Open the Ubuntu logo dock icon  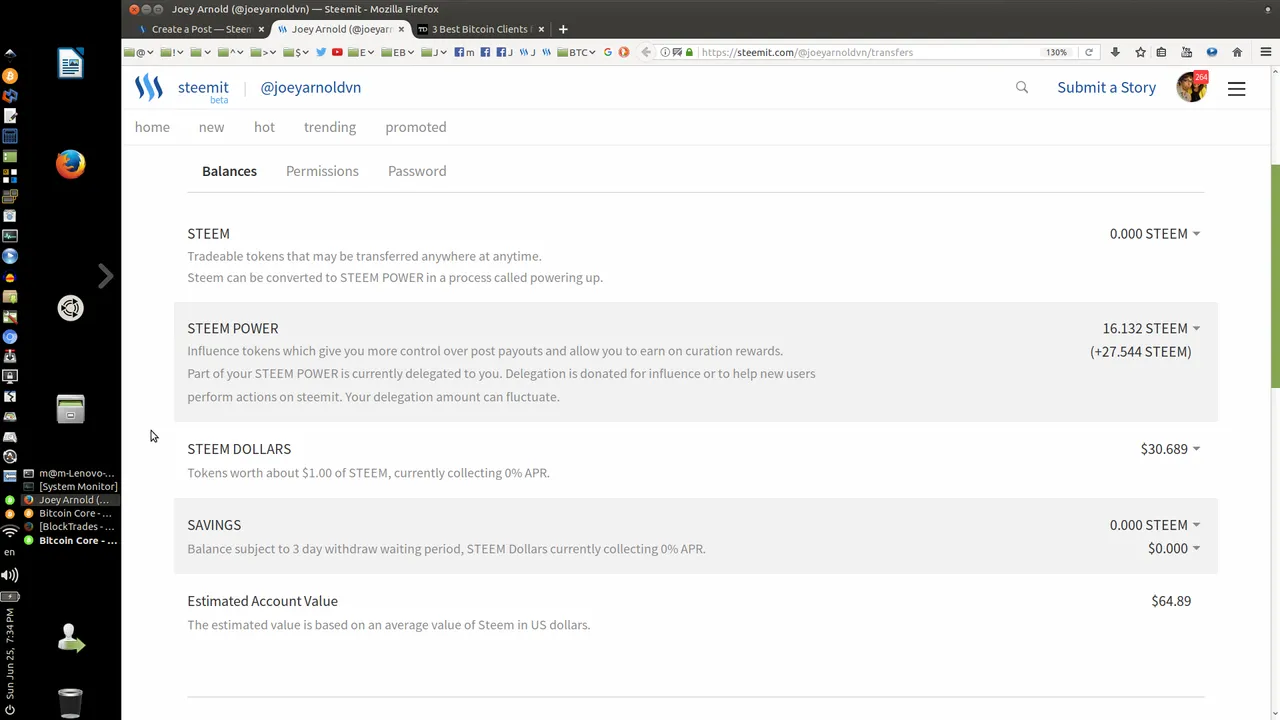70,308
